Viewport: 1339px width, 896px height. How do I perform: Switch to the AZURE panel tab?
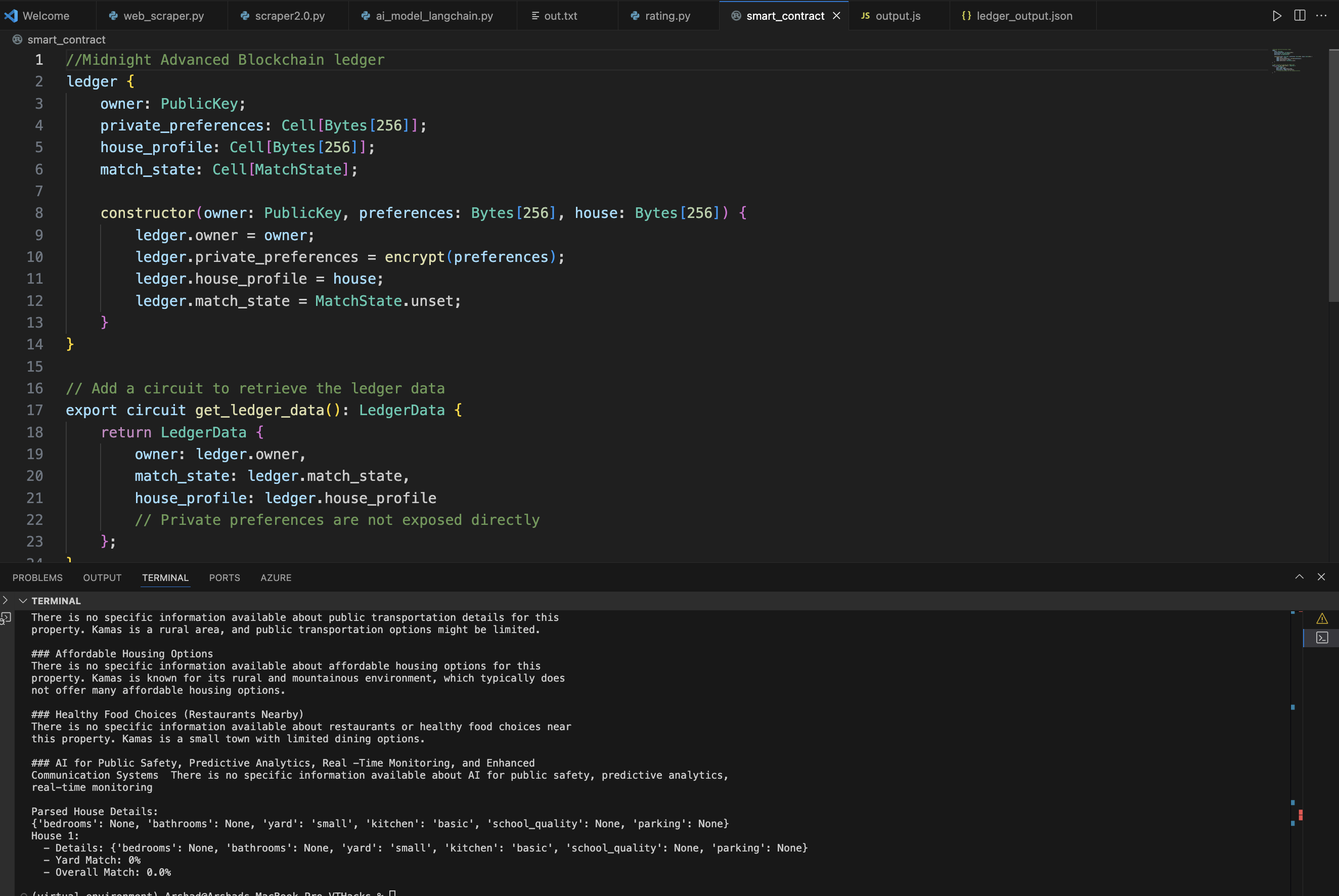(276, 578)
